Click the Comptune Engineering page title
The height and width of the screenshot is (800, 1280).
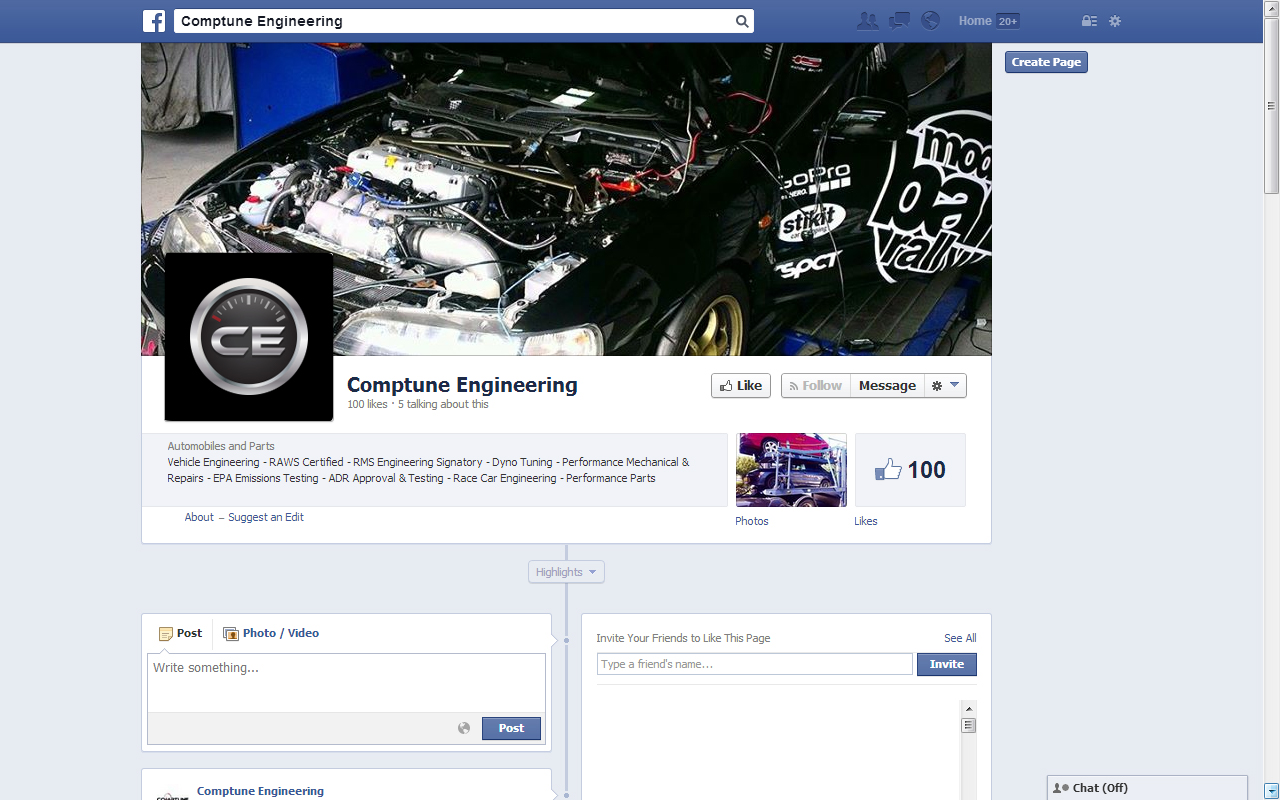pyautogui.click(x=462, y=385)
